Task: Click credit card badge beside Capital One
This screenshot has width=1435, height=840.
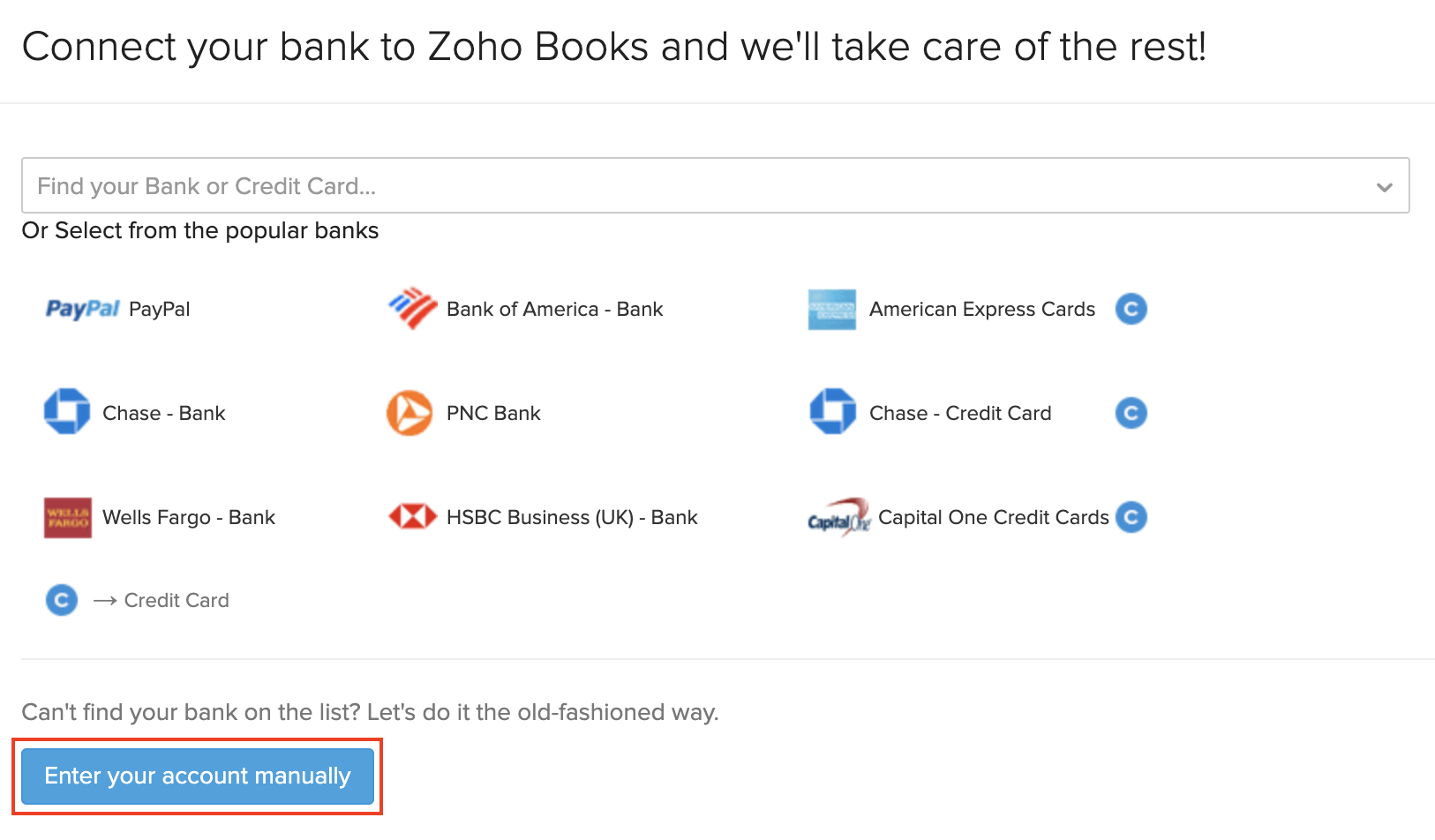Action: click(x=1131, y=517)
